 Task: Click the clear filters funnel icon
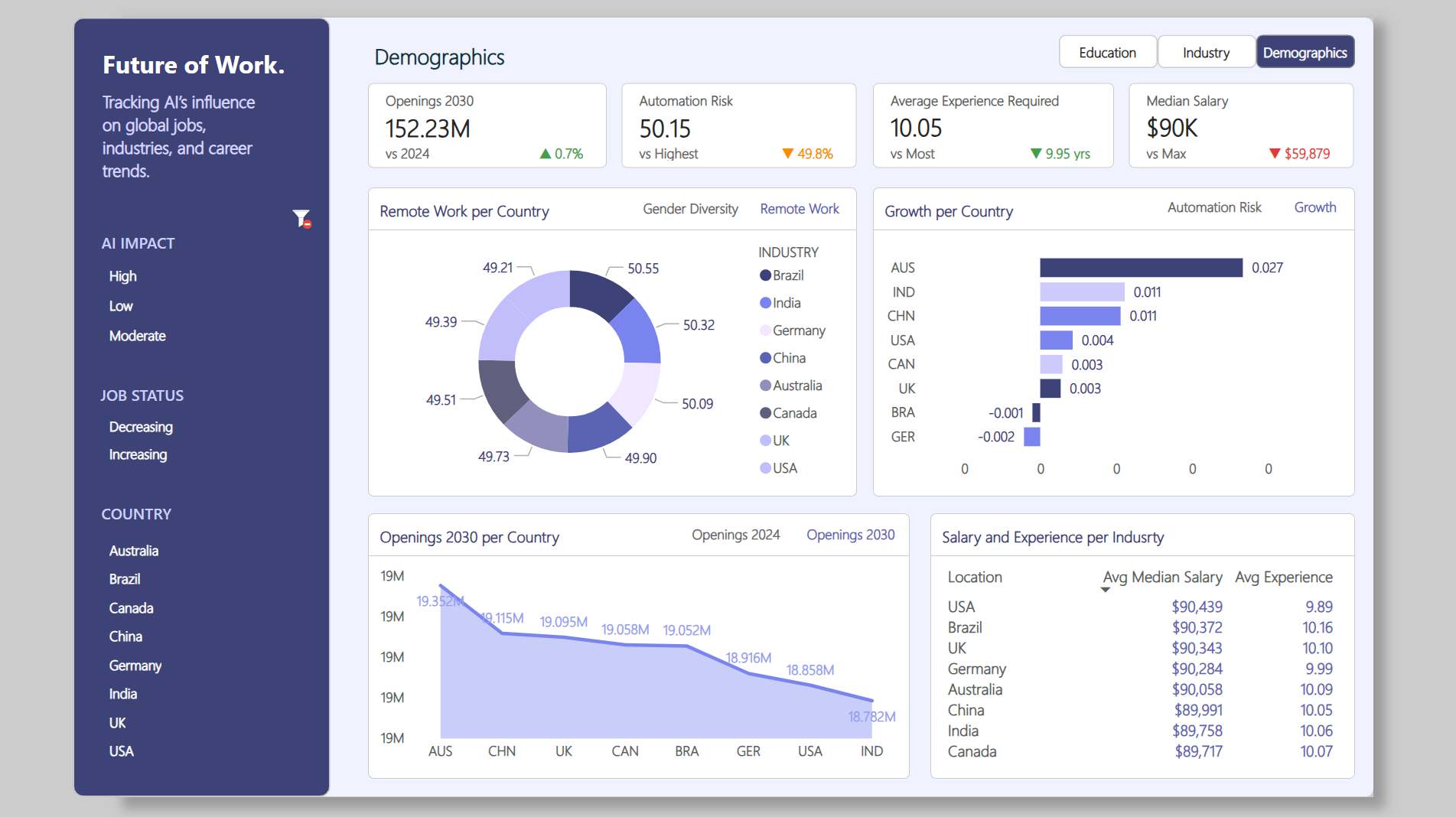pos(301,219)
